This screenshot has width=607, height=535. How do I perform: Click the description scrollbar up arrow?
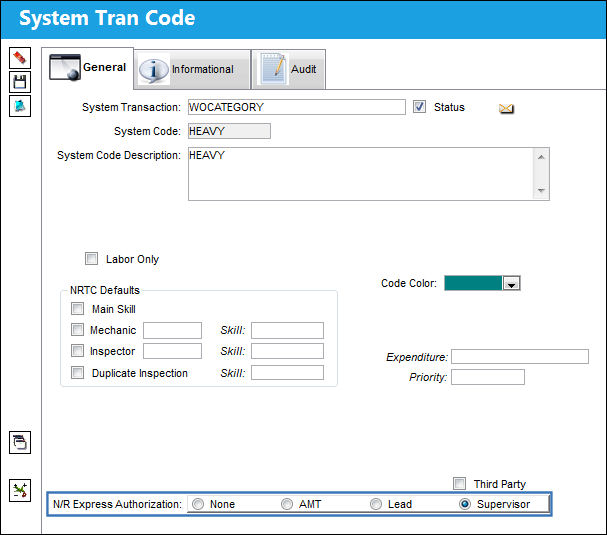(541, 157)
